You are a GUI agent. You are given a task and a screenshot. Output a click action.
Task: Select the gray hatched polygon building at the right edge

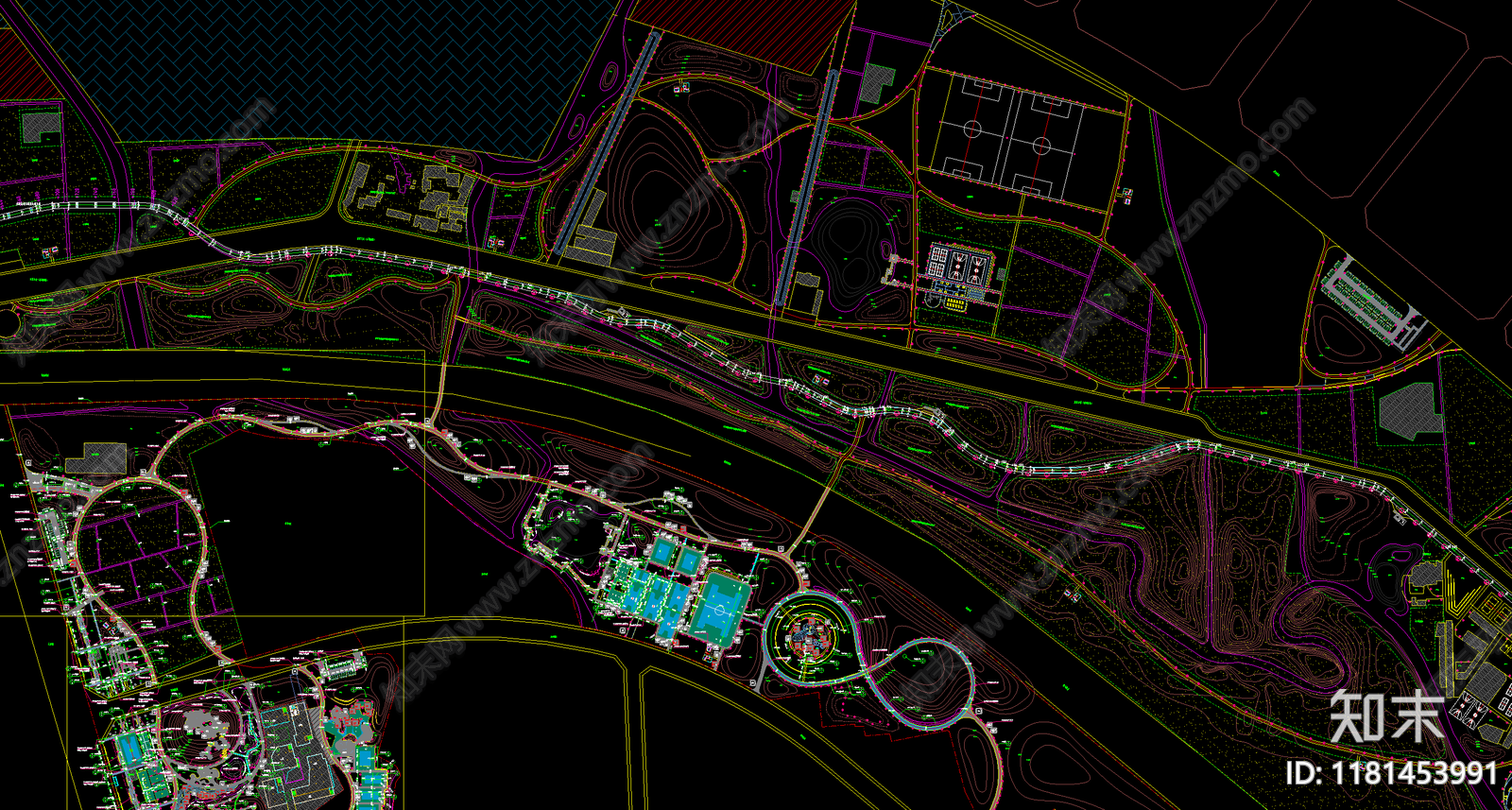point(1411,411)
